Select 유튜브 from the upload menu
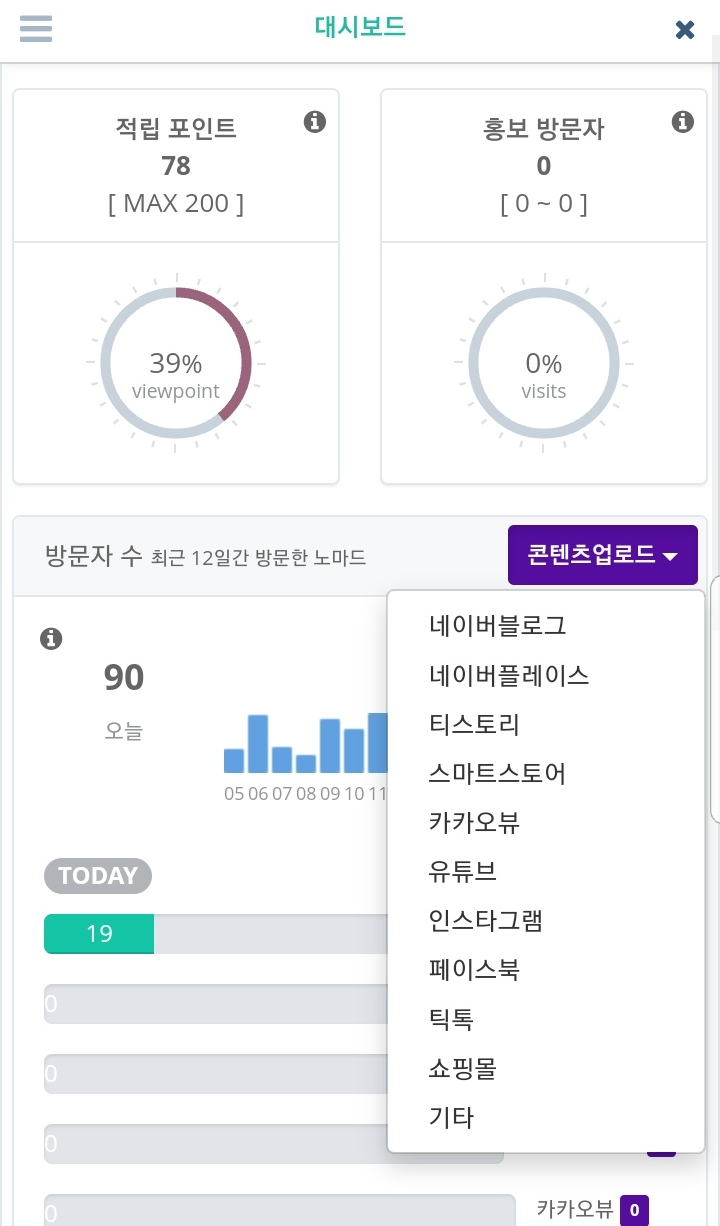 click(462, 871)
